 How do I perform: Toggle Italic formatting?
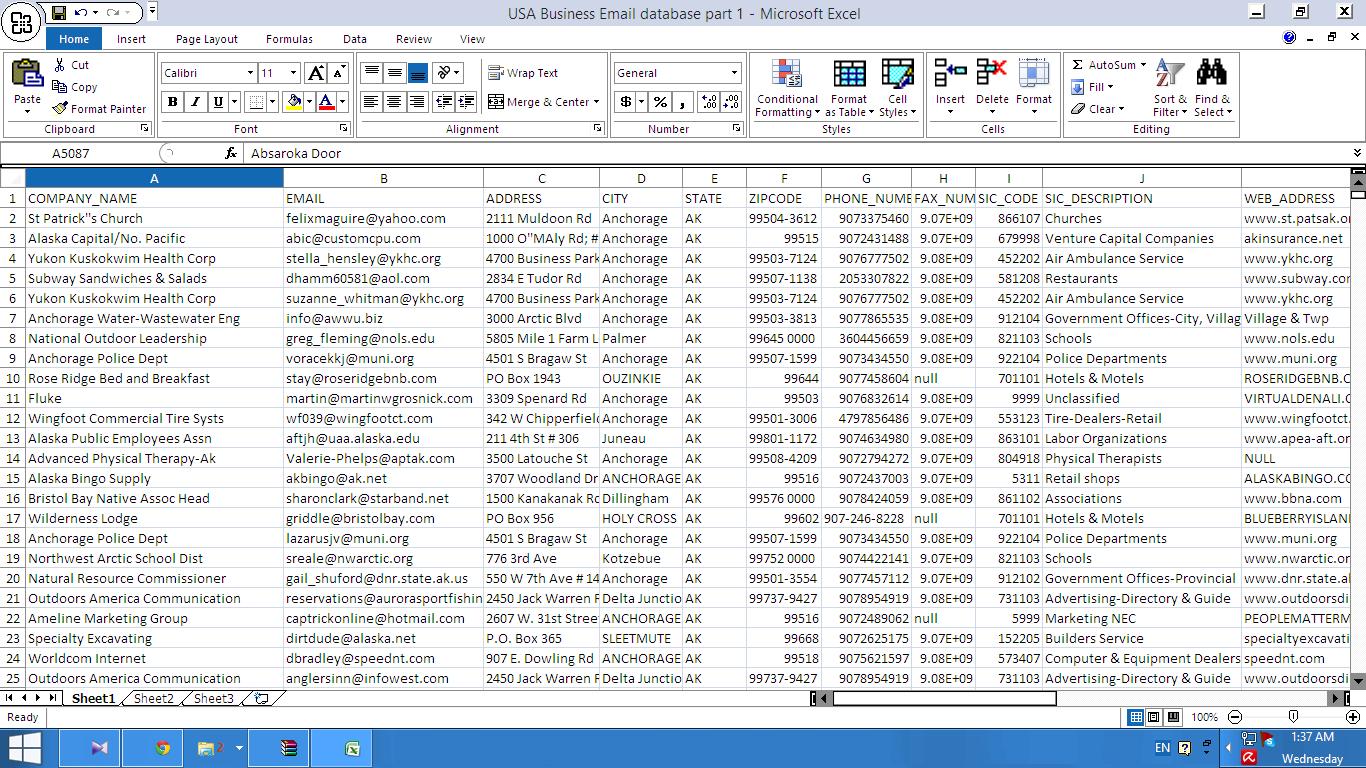pos(195,102)
